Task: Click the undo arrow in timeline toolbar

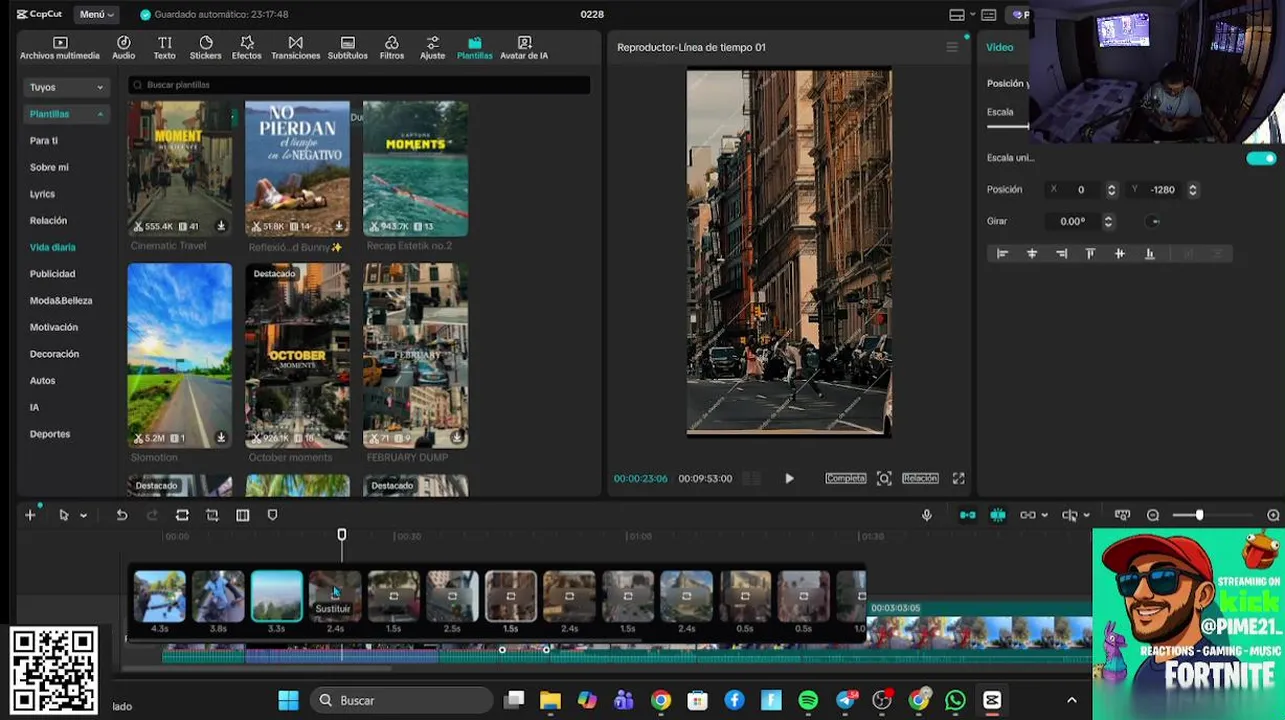Action: click(x=122, y=515)
